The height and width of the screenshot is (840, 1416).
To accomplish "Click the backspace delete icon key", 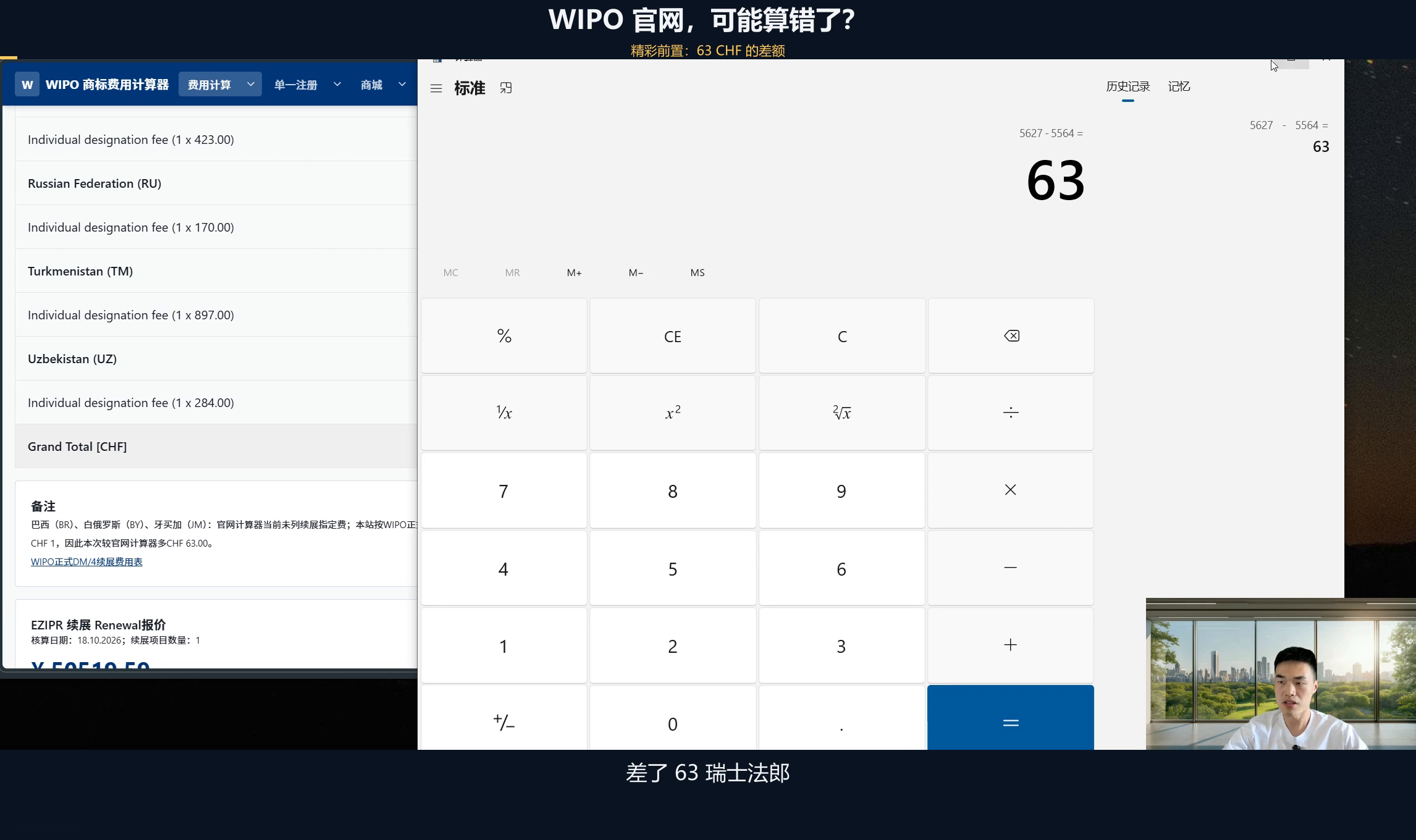I will point(1011,336).
